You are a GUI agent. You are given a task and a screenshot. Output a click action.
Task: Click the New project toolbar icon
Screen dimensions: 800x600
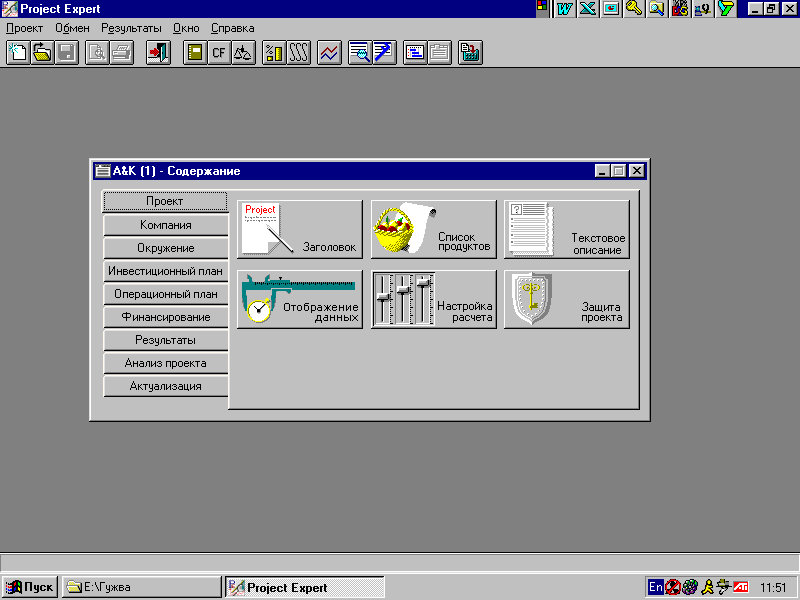point(18,53)
